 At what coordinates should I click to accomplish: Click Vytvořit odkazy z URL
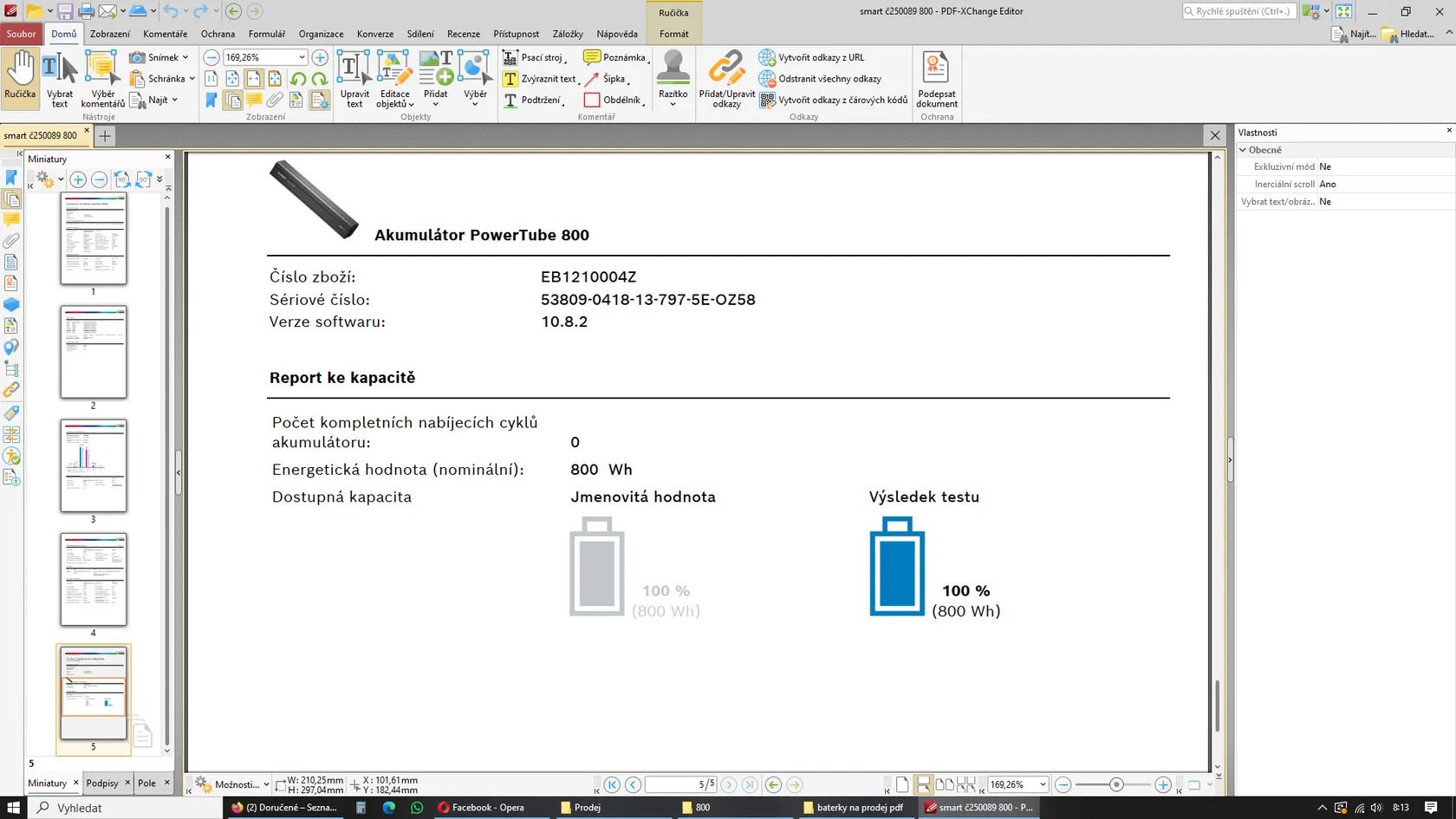coord(812,57)
